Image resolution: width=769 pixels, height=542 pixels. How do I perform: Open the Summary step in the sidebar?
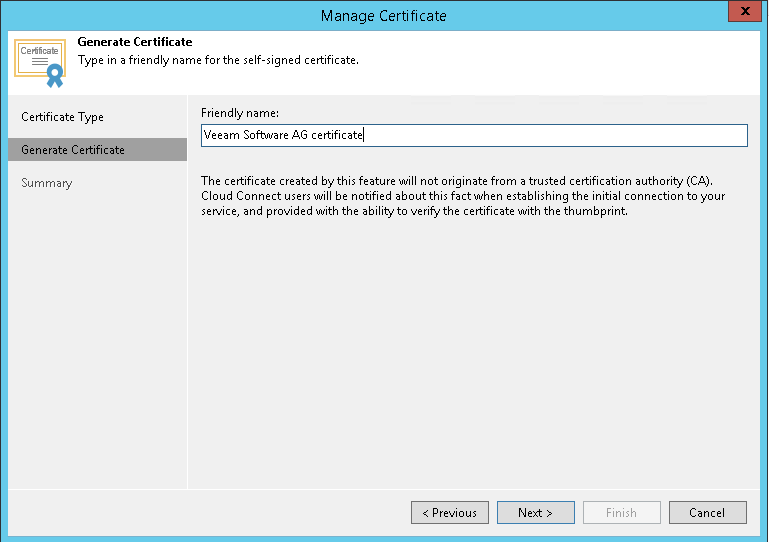coord(47,183)
